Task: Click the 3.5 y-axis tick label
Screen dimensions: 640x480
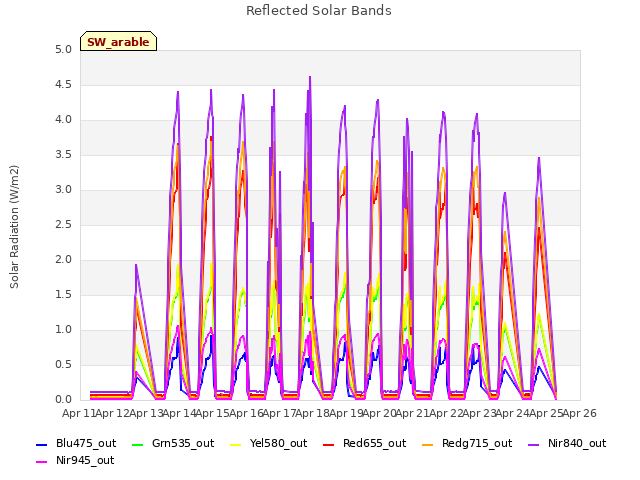Action: click(x=63, y=155)
